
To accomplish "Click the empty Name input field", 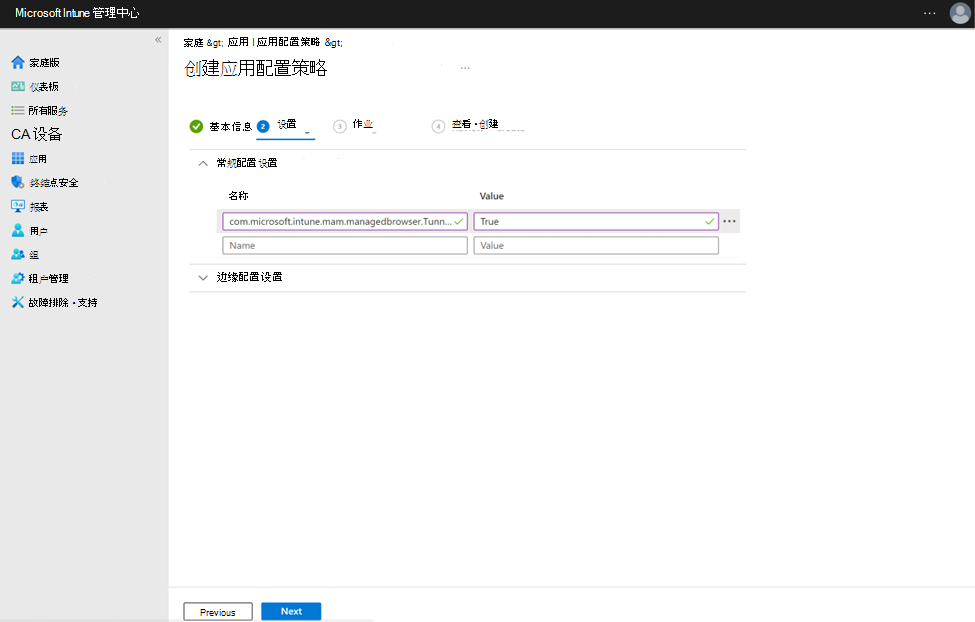I will coord(345,246).
